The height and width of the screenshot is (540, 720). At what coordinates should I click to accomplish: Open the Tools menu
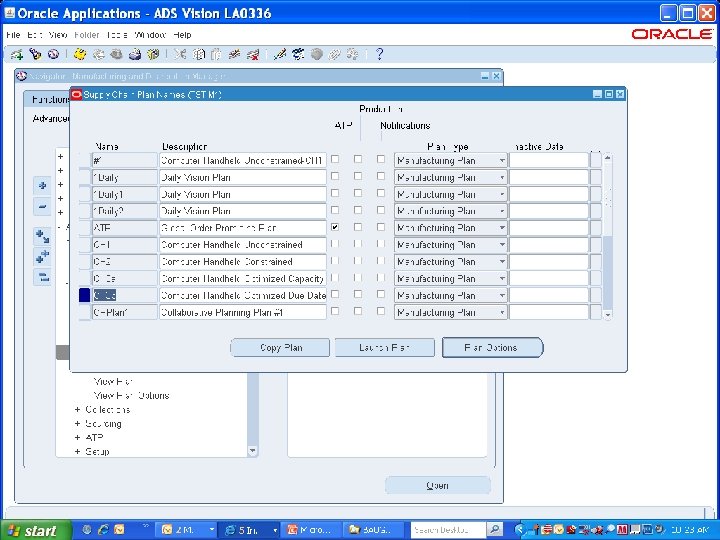click(117, 35)
